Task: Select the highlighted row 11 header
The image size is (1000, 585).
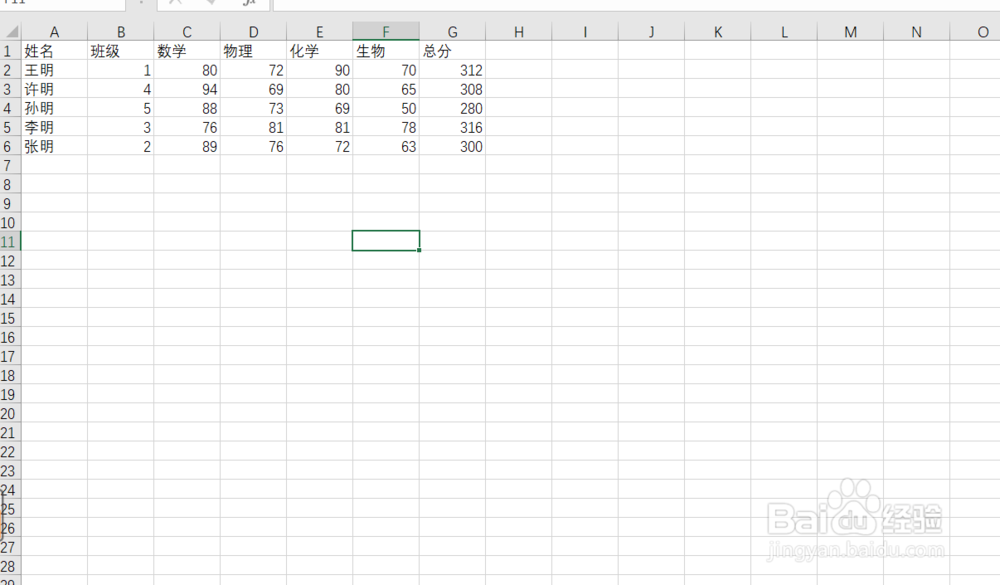Action: [10, 241]
